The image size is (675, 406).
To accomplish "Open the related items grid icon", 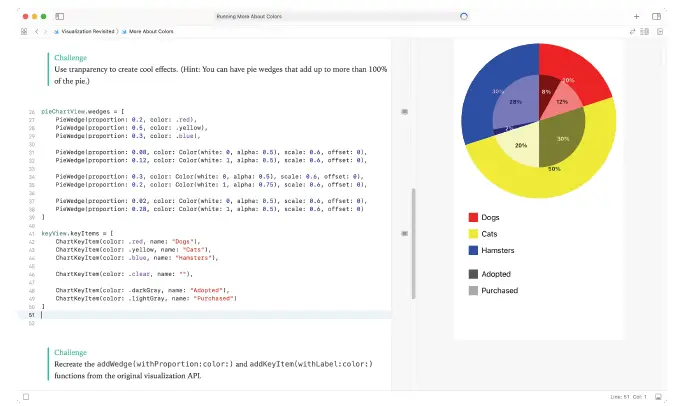I will 24,31.
